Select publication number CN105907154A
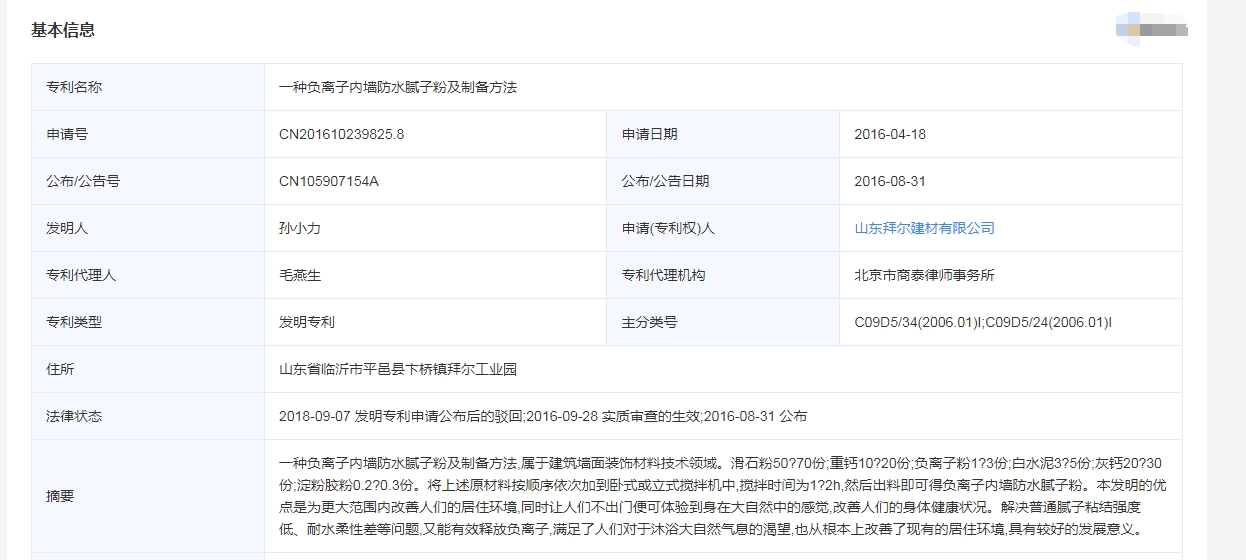Viewport: 1246px width, 560px height. tap(328, 181)
